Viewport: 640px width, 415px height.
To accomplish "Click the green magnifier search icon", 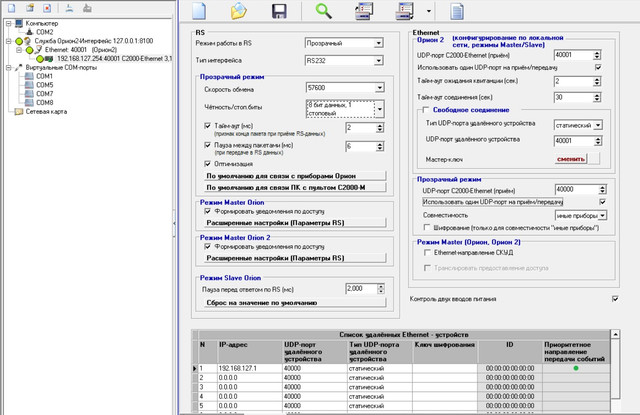I will (x=323, y=11).
